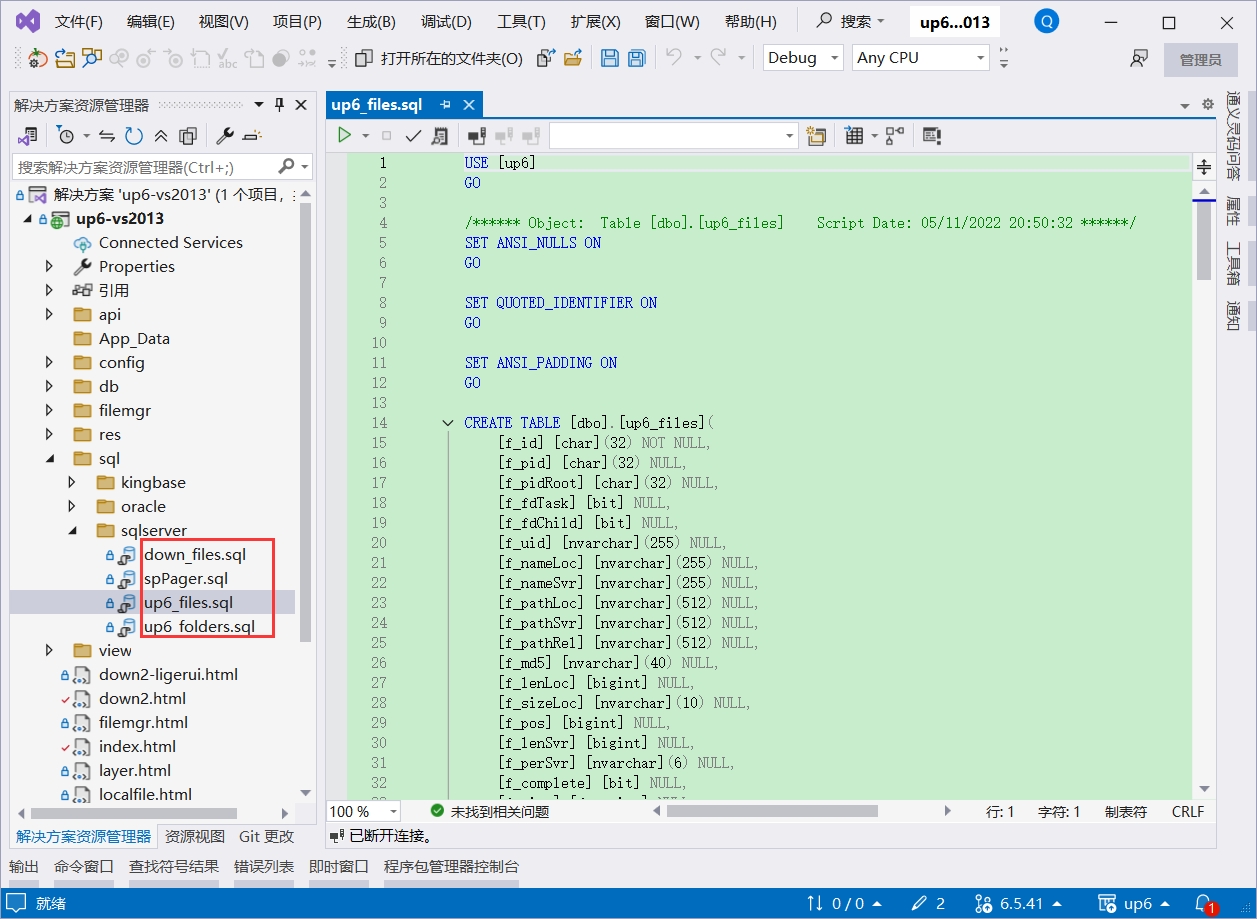Screen dimensions: 1257x919
Task: Toggle the Solution Explorer auto-hide pin
Action: point(279,105)
